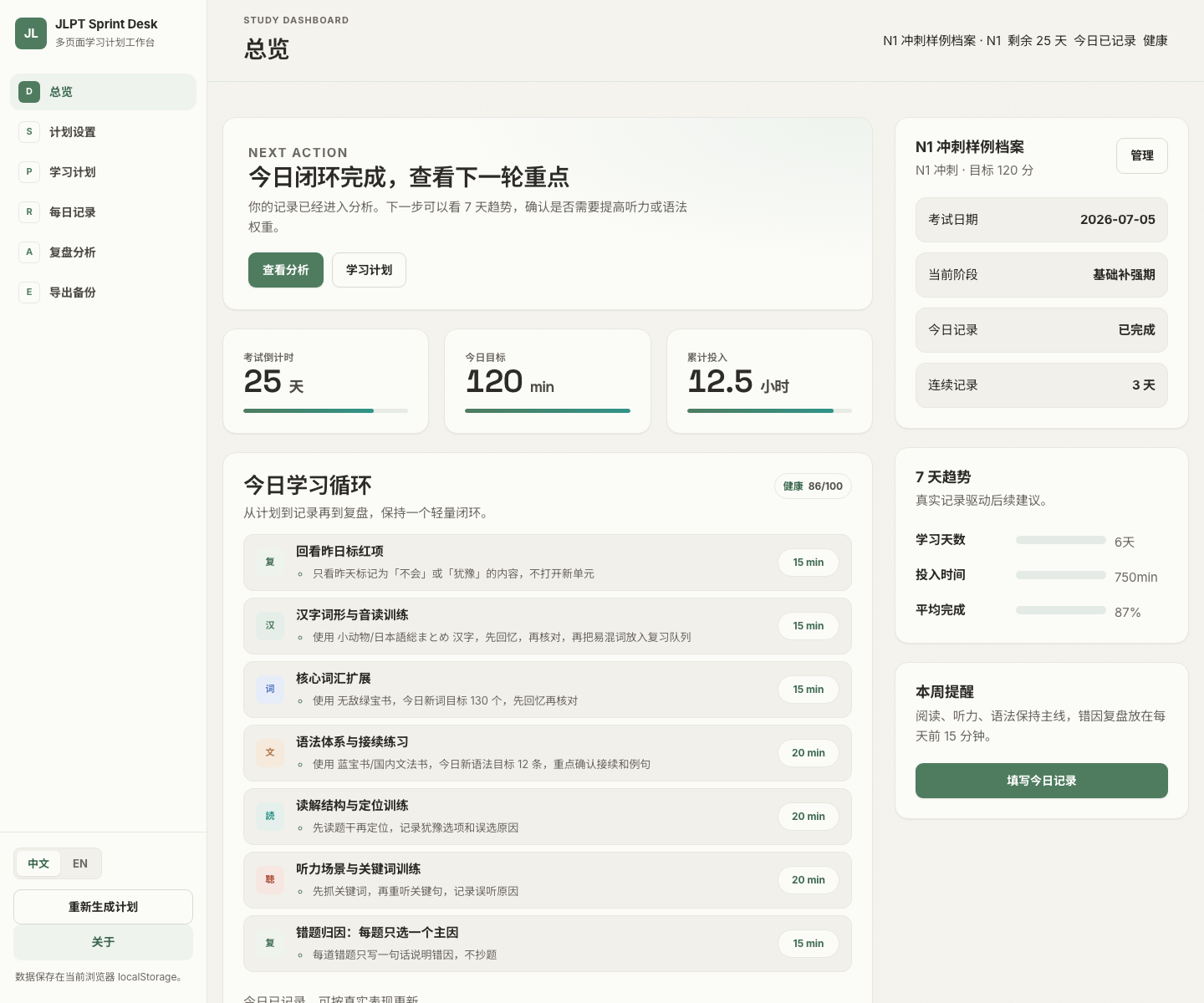Click the R icon for 每日记录

[29, 212]
